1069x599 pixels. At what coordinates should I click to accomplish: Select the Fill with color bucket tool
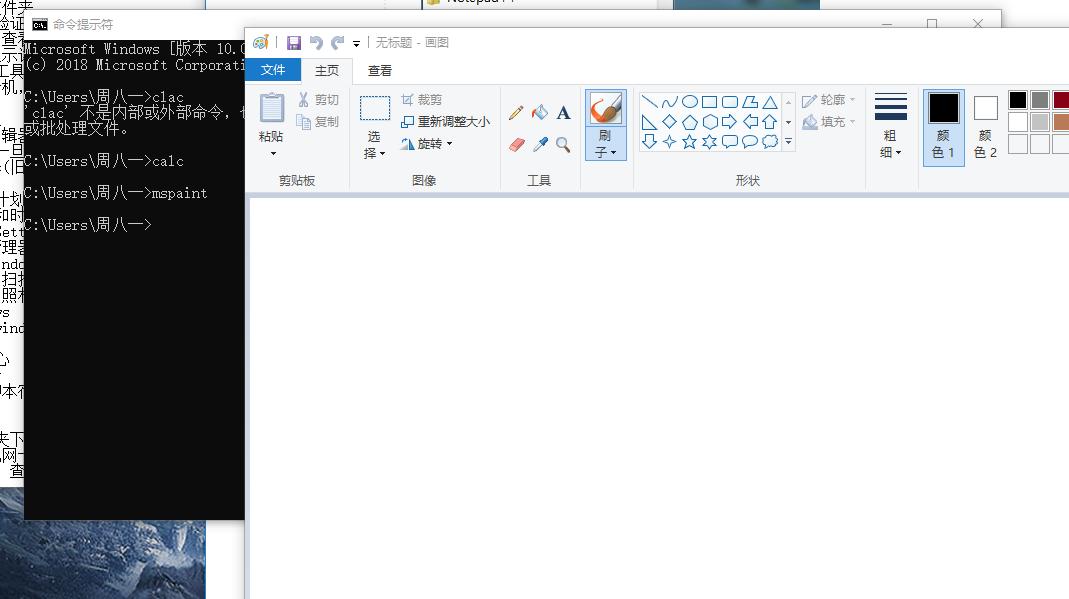(x=540, y=113)
